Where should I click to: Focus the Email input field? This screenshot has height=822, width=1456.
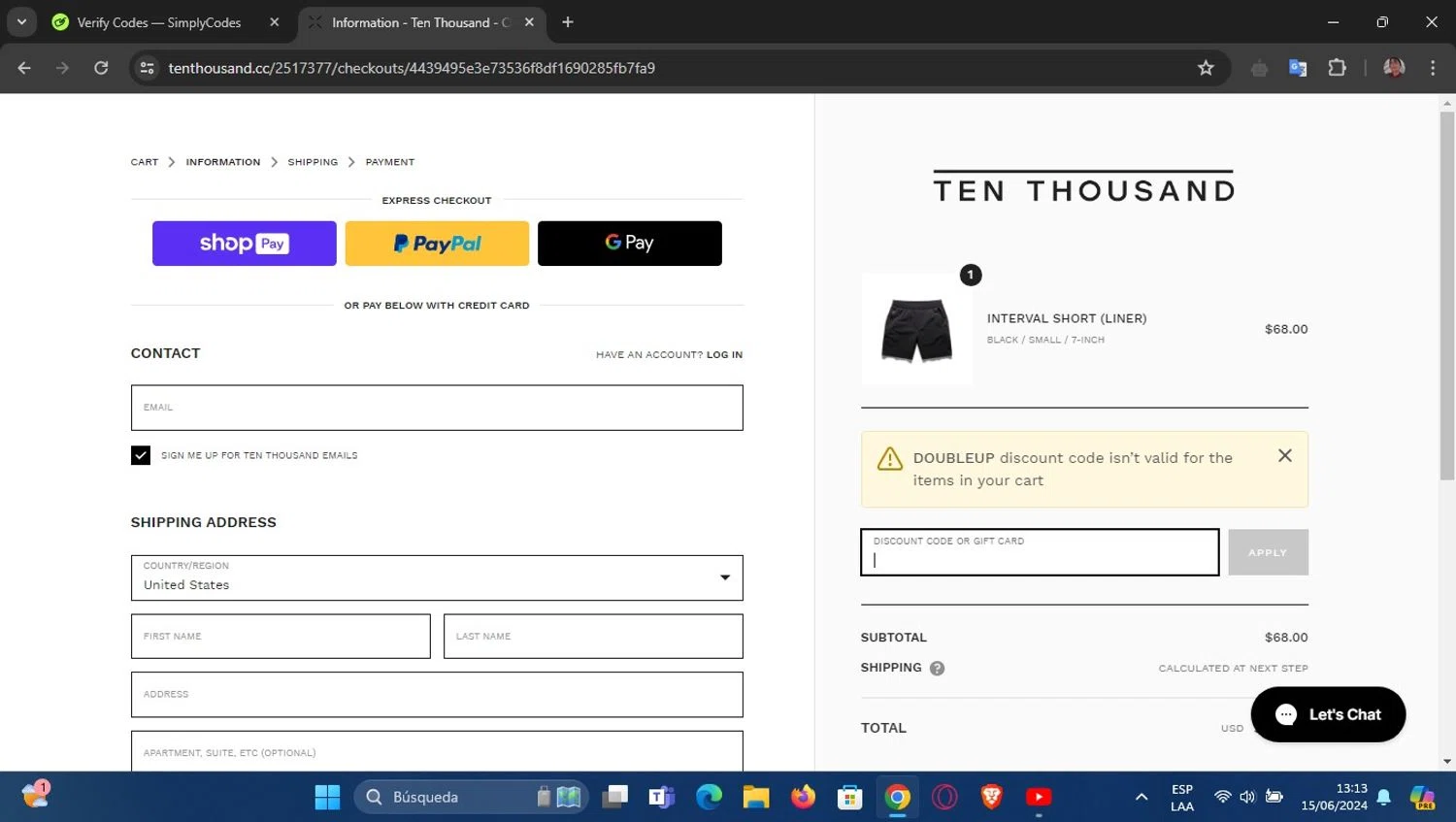click(x=437, y=408)
